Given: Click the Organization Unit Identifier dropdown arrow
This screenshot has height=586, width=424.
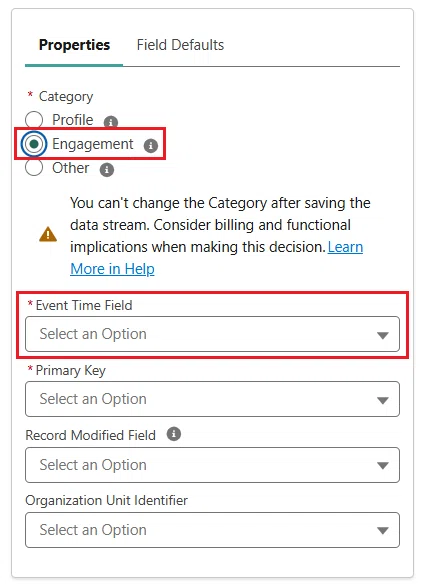Looking at the screenshot, I should pyautogui.click(x=383, y=531).
